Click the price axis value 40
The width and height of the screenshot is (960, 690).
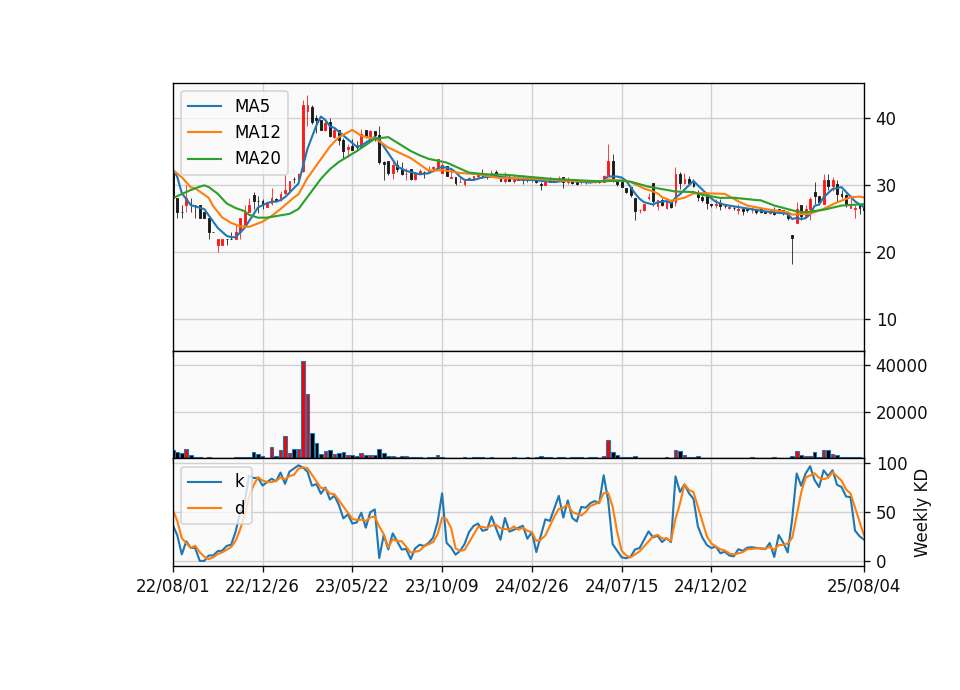[x=886, y=119]
